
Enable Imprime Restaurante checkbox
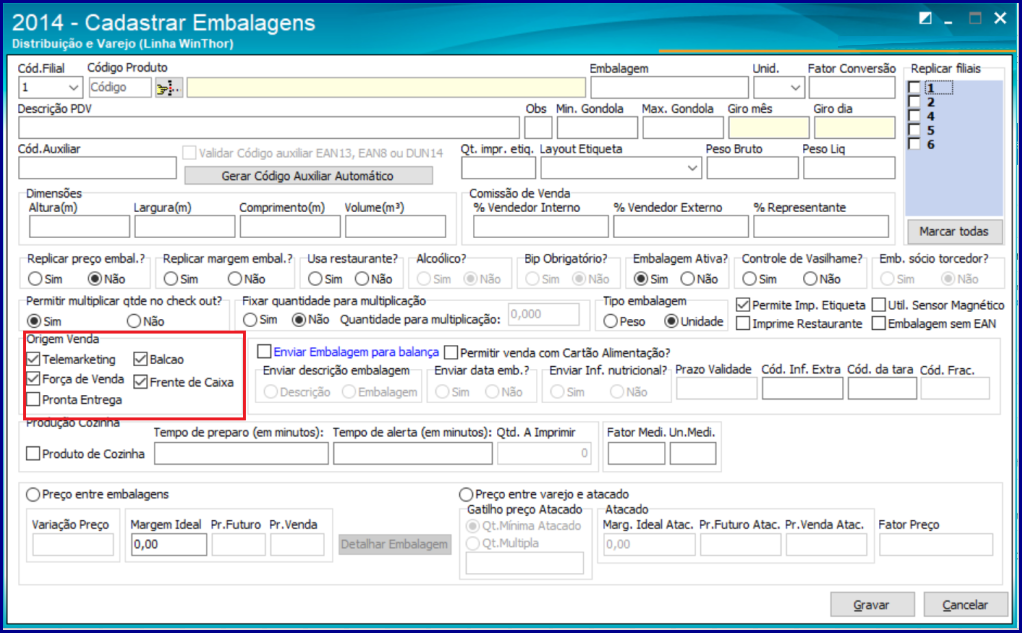[x=743, y=323]
